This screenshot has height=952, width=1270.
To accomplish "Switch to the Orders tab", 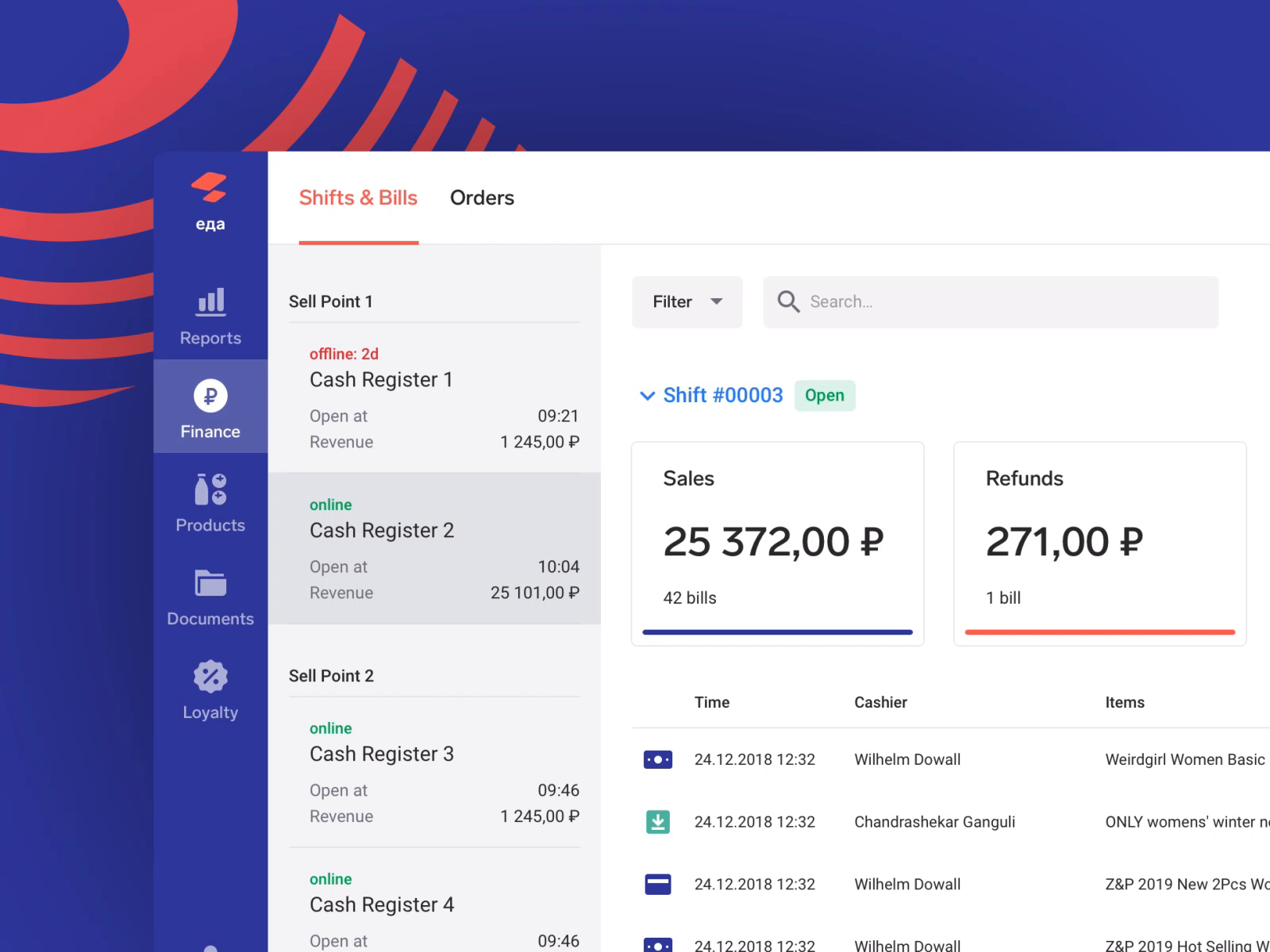I will tap(482, 198).
